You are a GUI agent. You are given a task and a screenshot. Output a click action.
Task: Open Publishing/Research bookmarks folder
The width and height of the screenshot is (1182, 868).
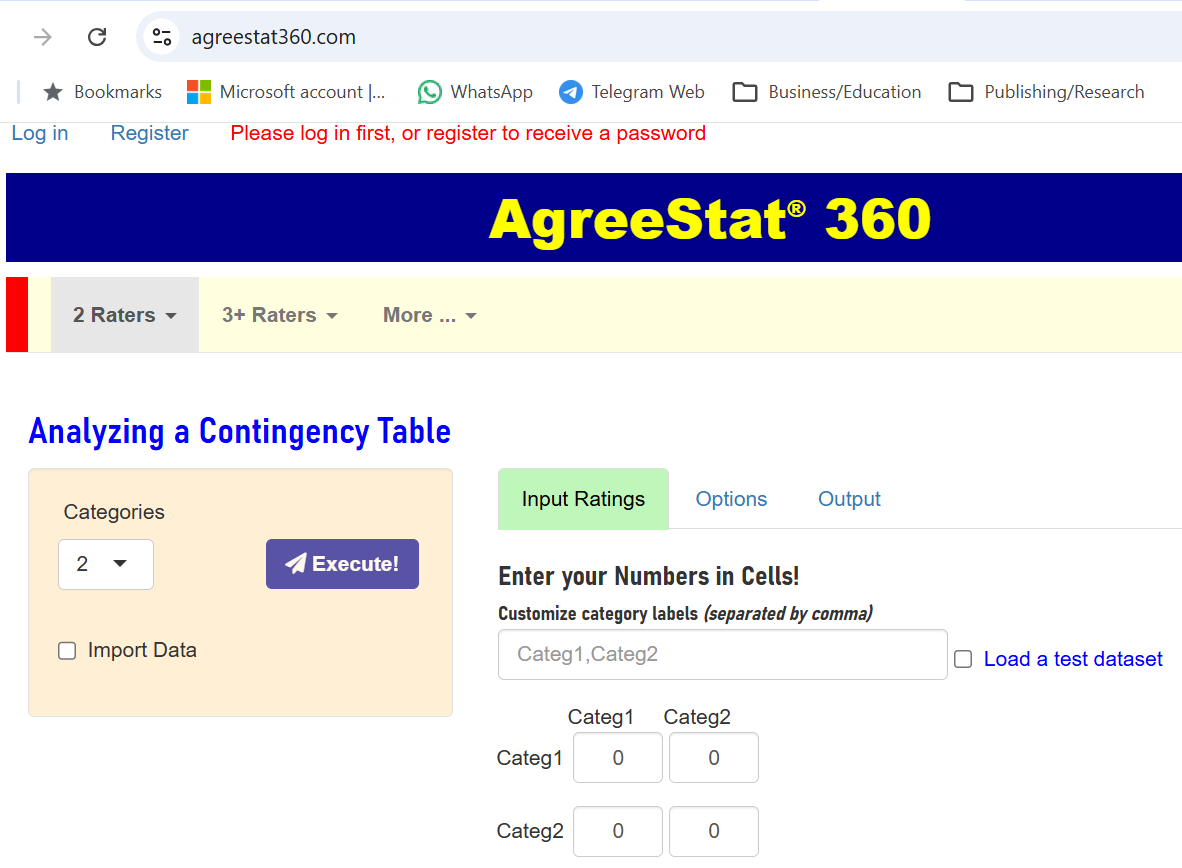tap(1046, 92)
